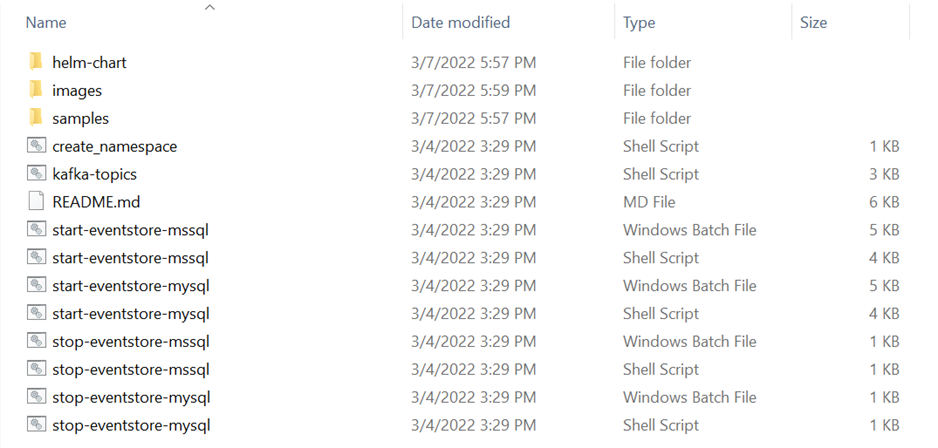Click the samples folder name
The width and height of the screenshot is (938, 448).
pos(80,118)
